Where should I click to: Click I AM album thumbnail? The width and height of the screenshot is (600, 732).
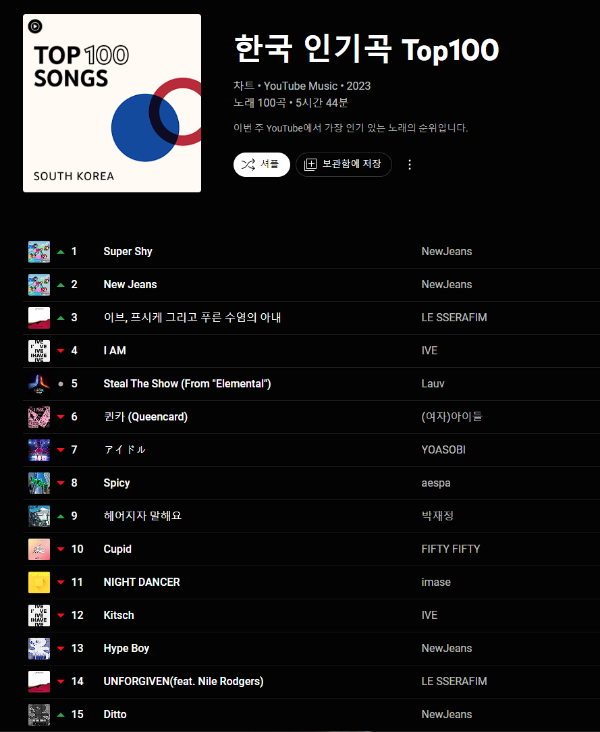[39, 351]
